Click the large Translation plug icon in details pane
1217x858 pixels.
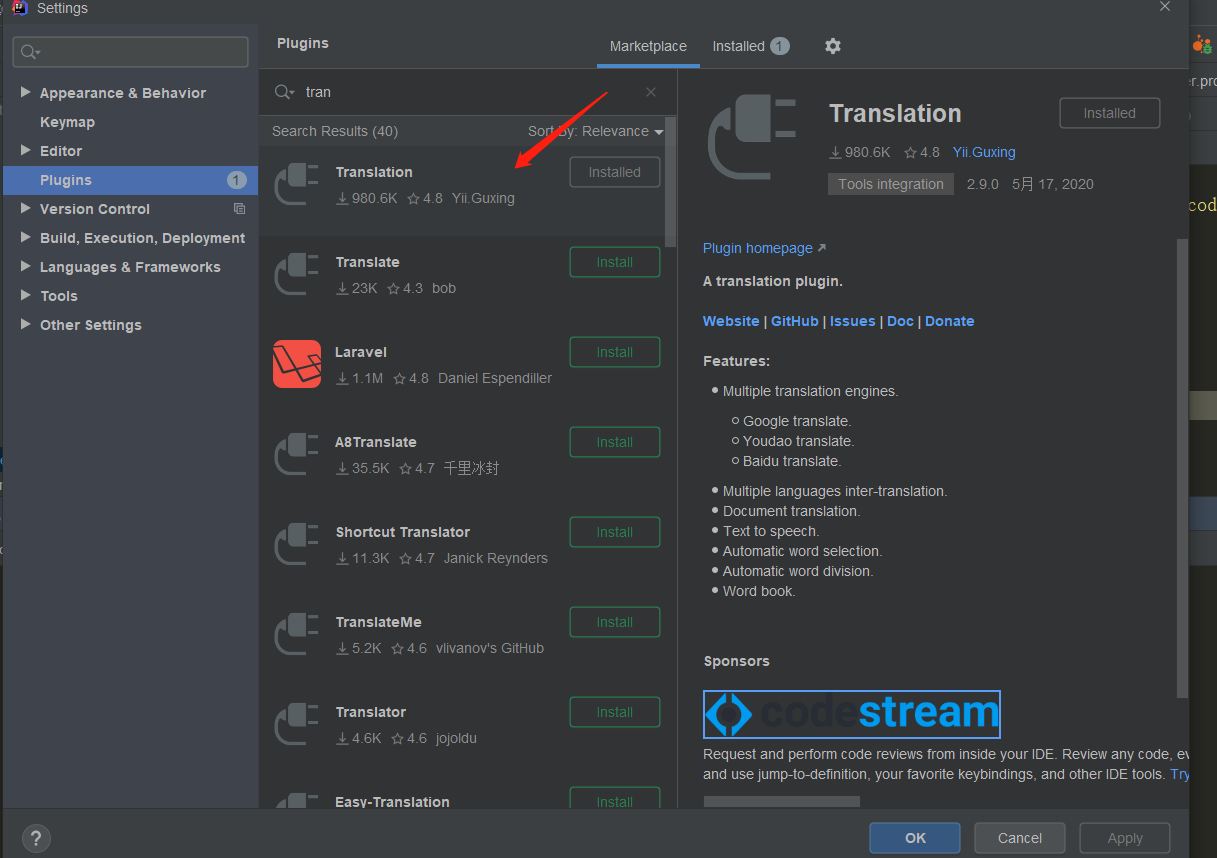[751, 138]
